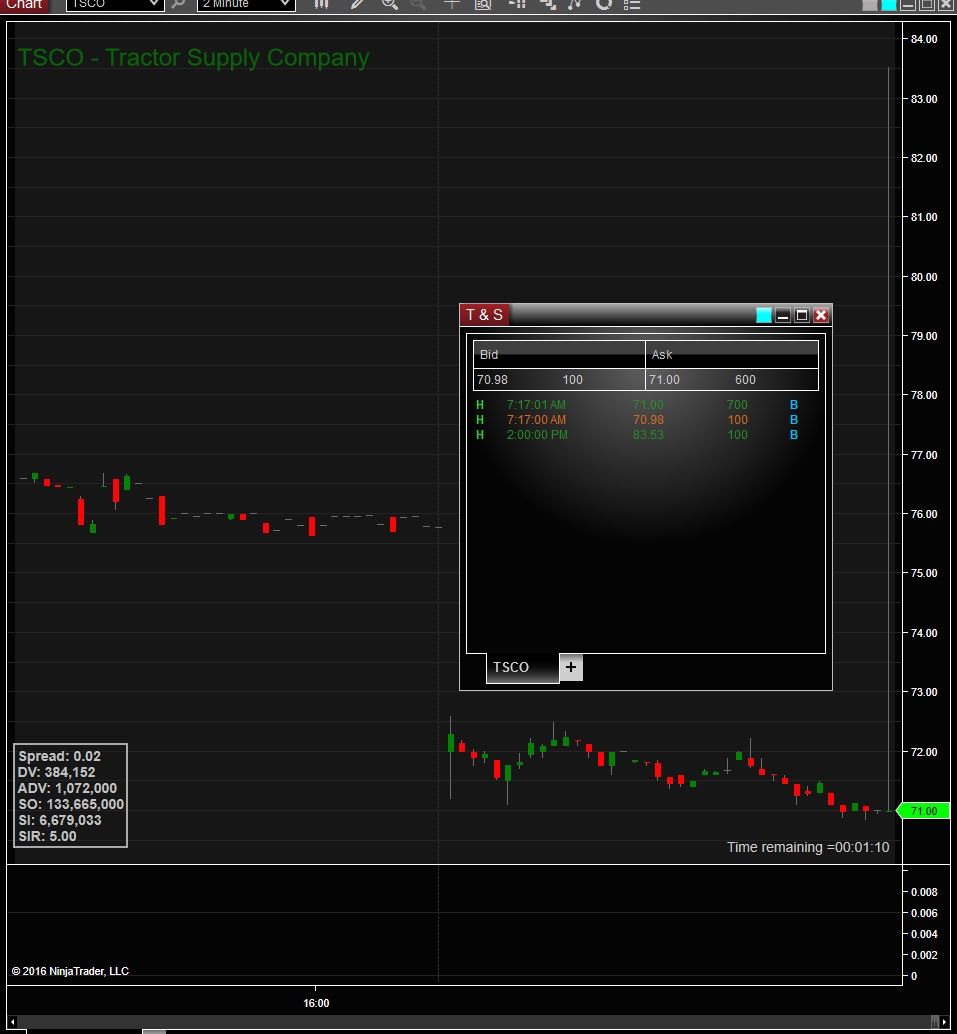The image size is (957, 1034).
Task: Minimize the main chart window
Action: click(908, 5)
